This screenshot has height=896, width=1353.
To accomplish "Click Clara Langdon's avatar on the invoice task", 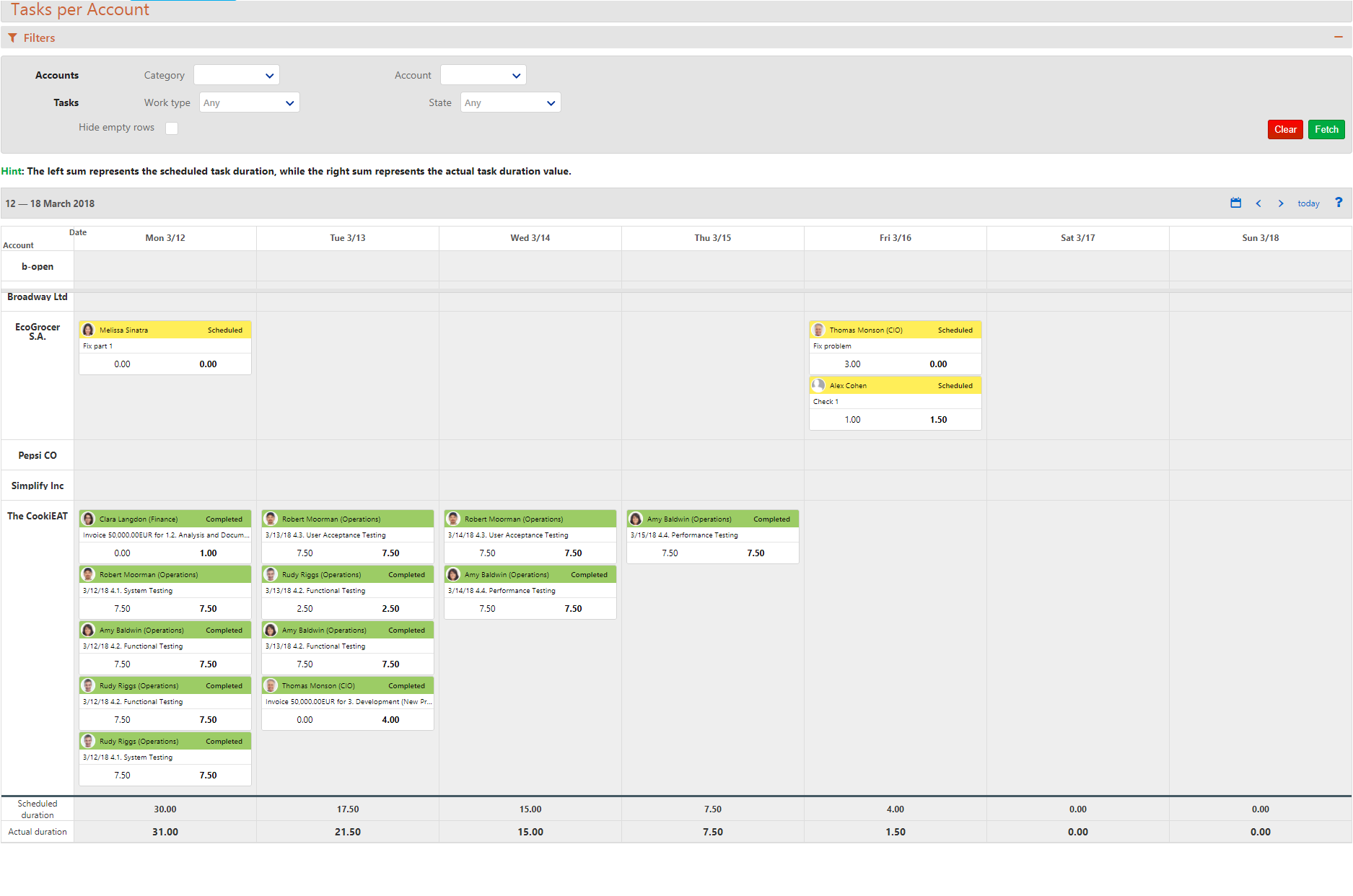I will tap(88, 519).
